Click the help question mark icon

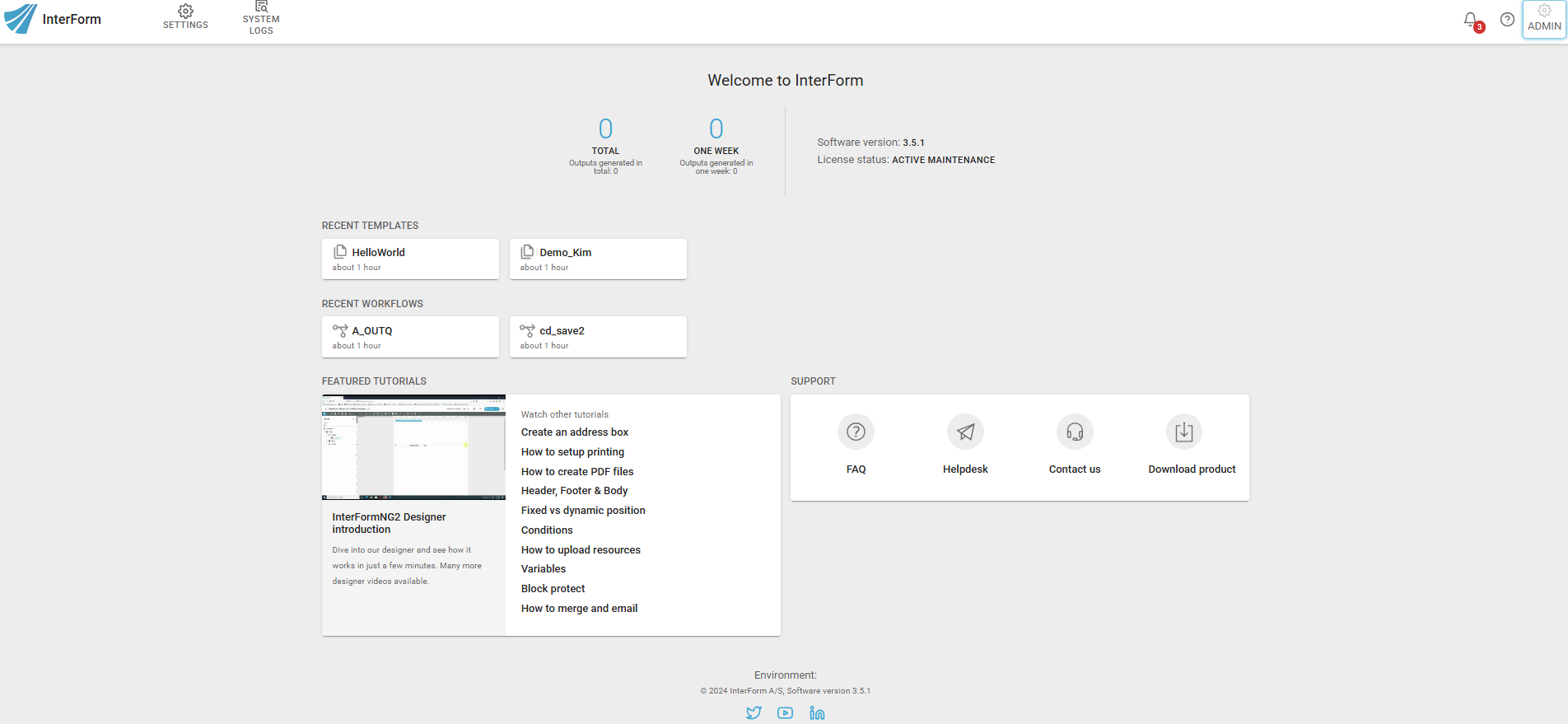coord(1507,19)
